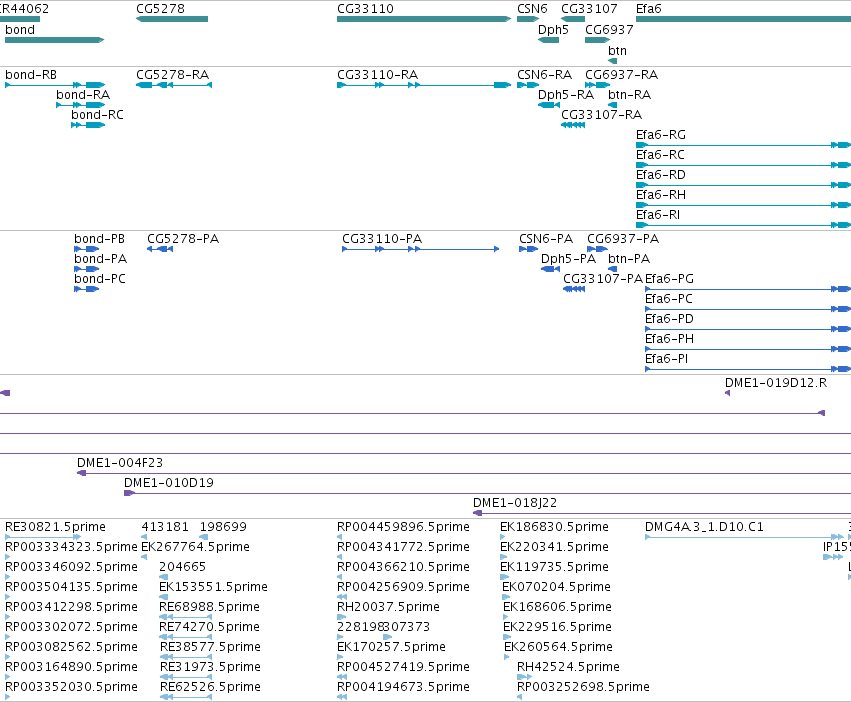Click the bond-PA protein label
Image resolution: width=851 pixels, height=702 pixels.
point(100,259)
